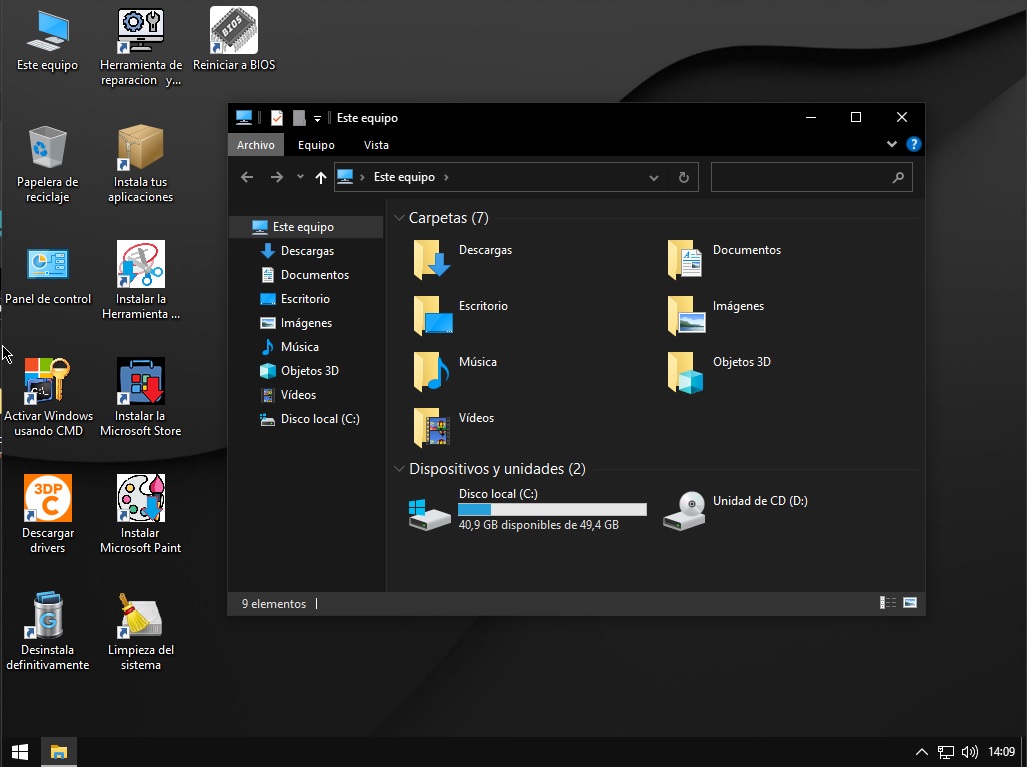Select the Unidad de CD (D:) drive
Viewport: 1027px width, 767px height.
pos(735,511)
